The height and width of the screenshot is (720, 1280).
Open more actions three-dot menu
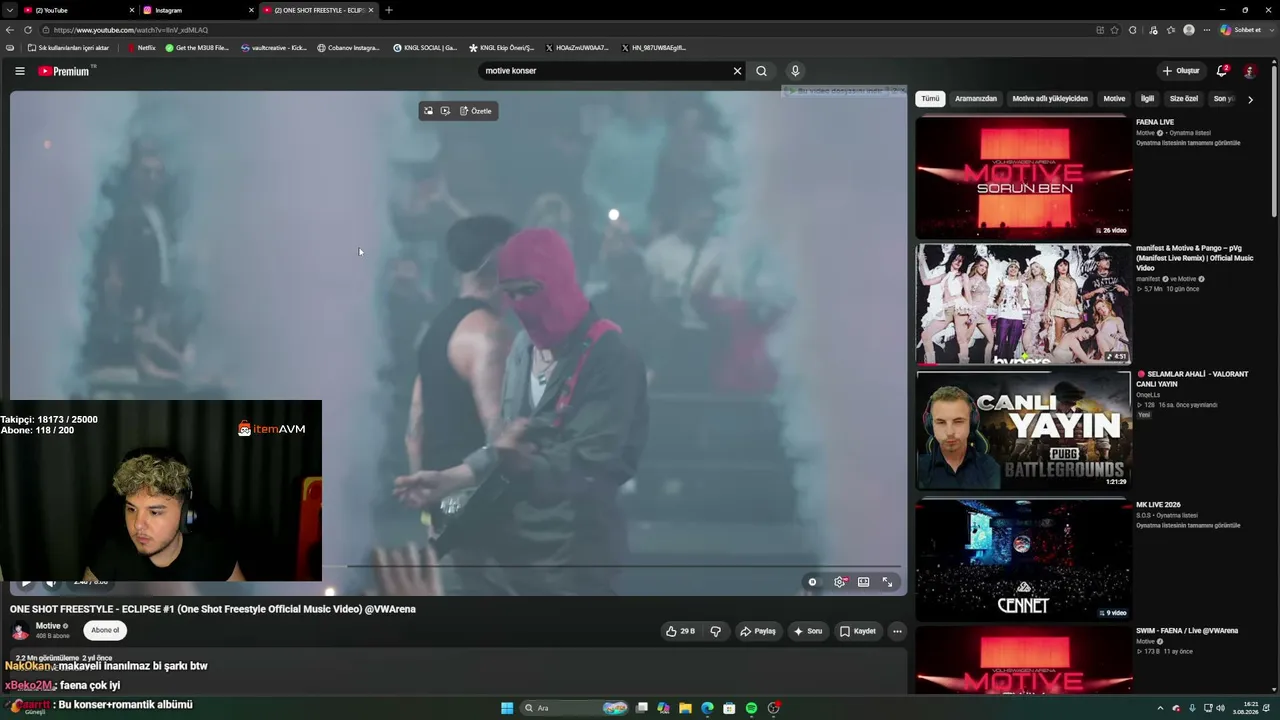pyautogui.click(x=897, y=631)
